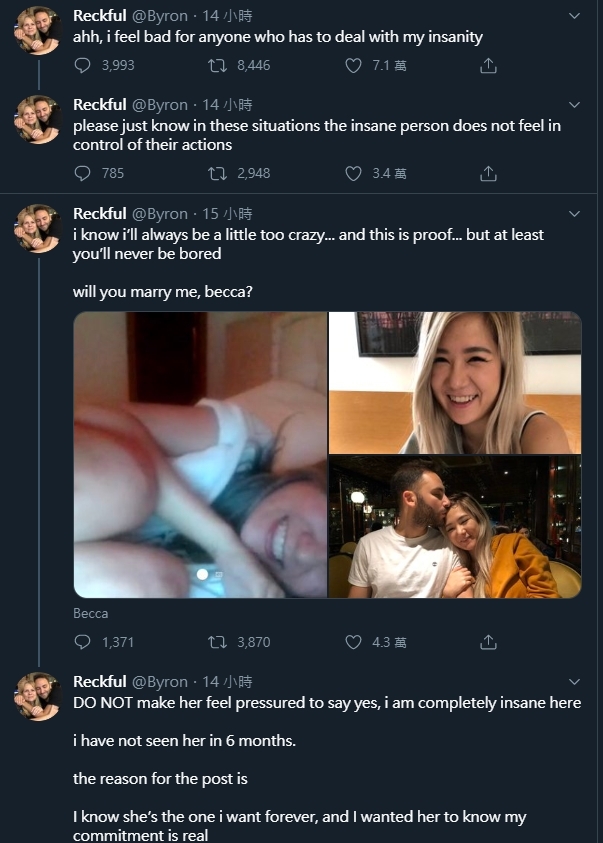The width and height of the screenshot is (603, 843).
Task: Reply to the tweet with 785 replies
Action: pyautogui.click(x=83, y=173)
